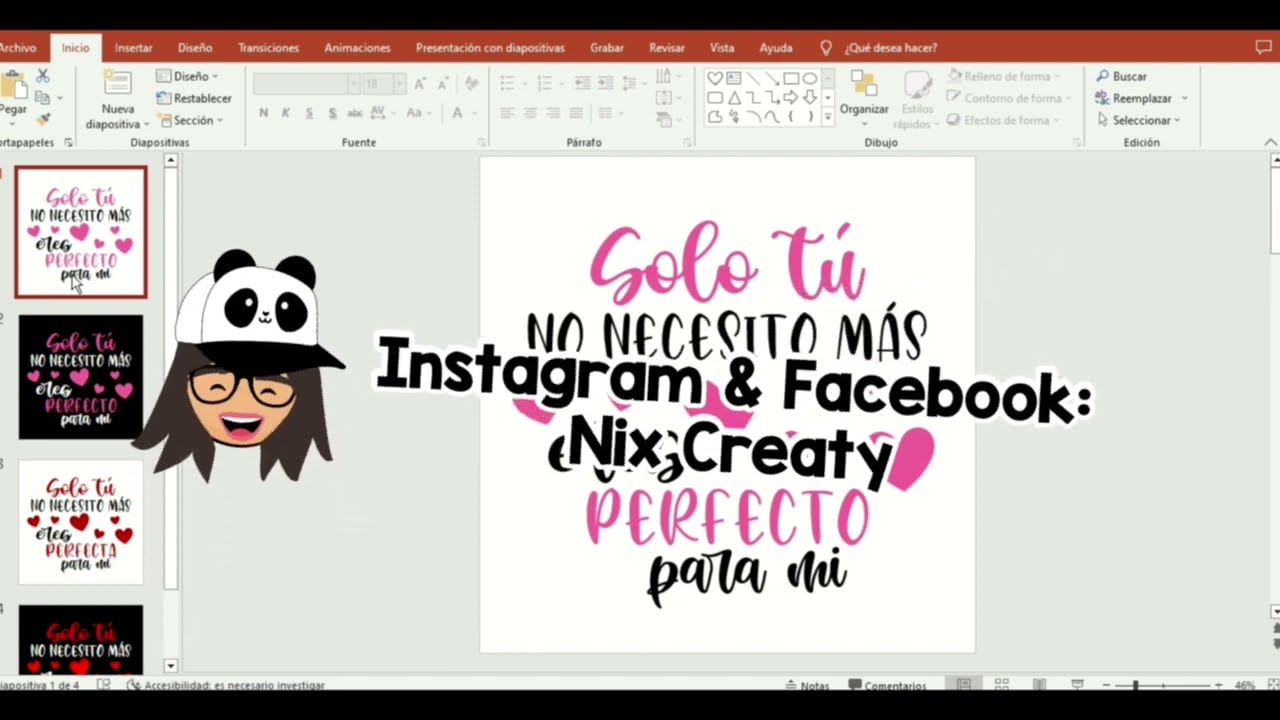The width and height of the screenshot is (1280, 720).
Task: Open the Efectos de forma dropdown
Action: click(x=1003, y=120)
